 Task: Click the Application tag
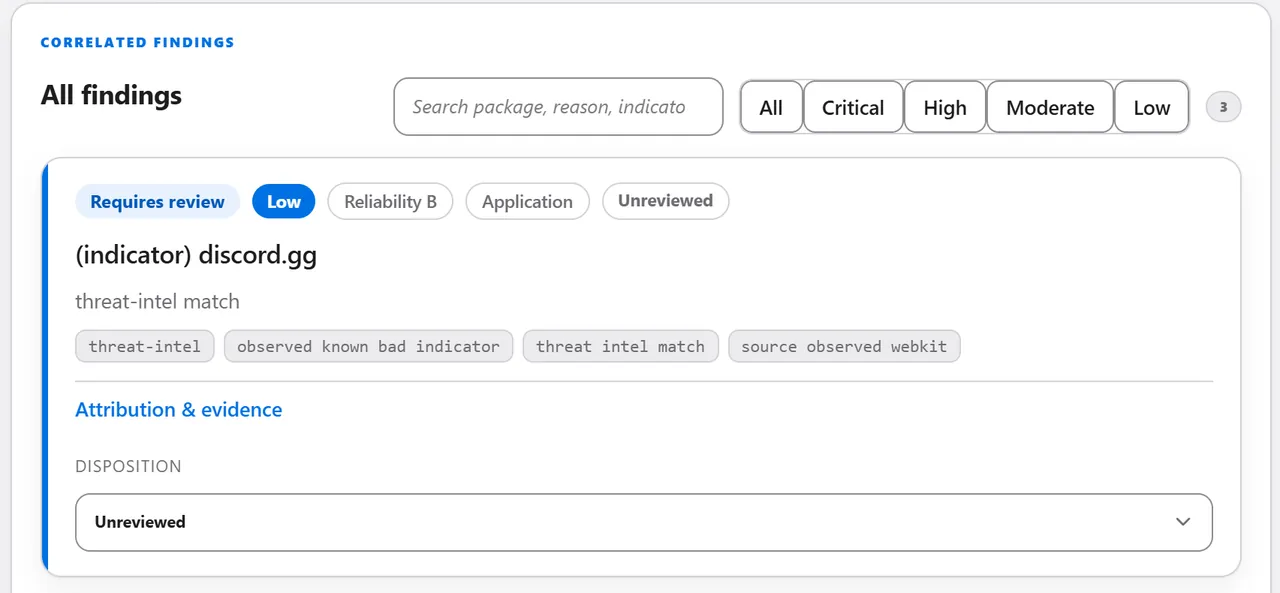click(x=527, y=201)
